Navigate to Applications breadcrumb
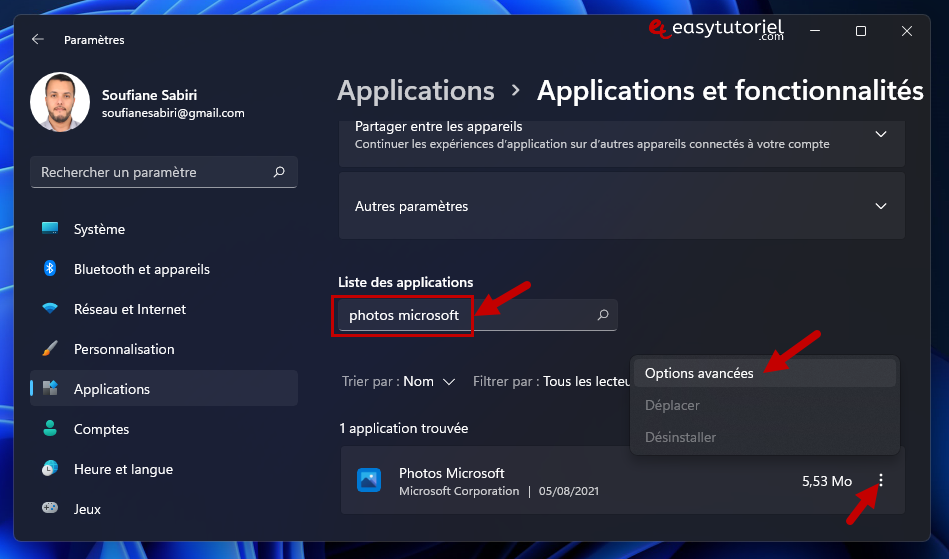Screen dimensions: 949x559 tap(416, 91)
